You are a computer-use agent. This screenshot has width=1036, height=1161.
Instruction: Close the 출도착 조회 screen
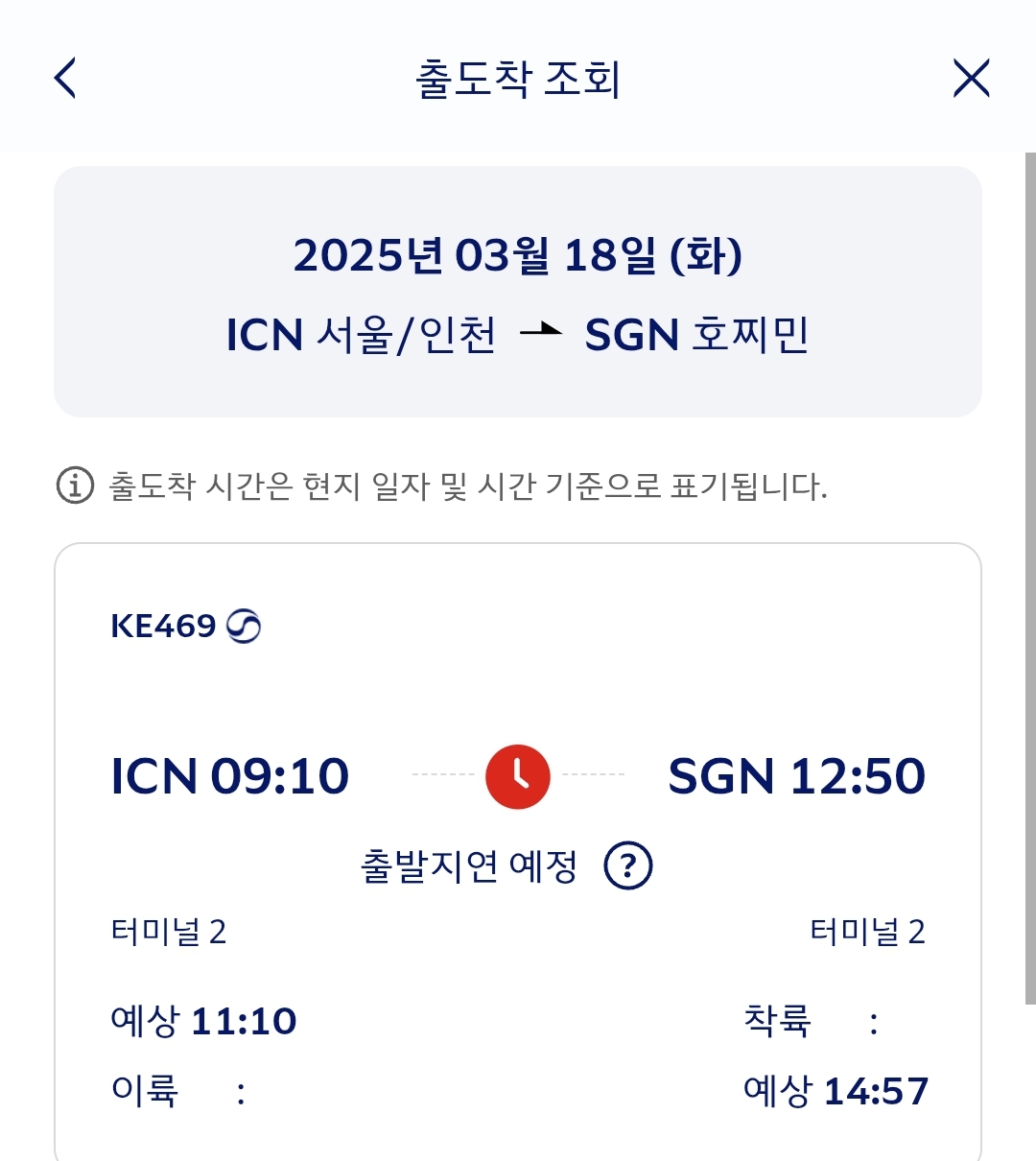tap(971, 78)
